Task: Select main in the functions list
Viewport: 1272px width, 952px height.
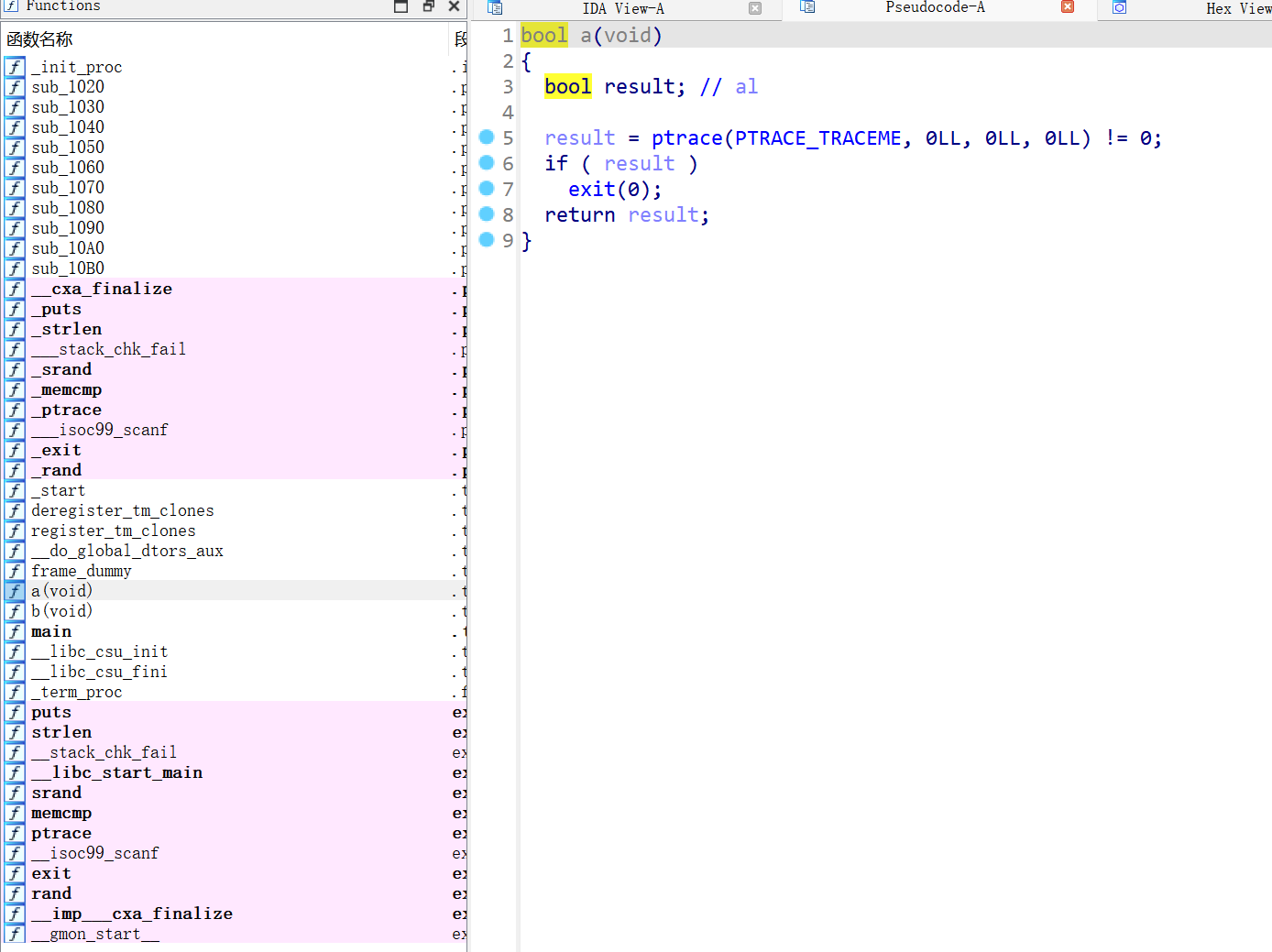Action: (51, 631)
